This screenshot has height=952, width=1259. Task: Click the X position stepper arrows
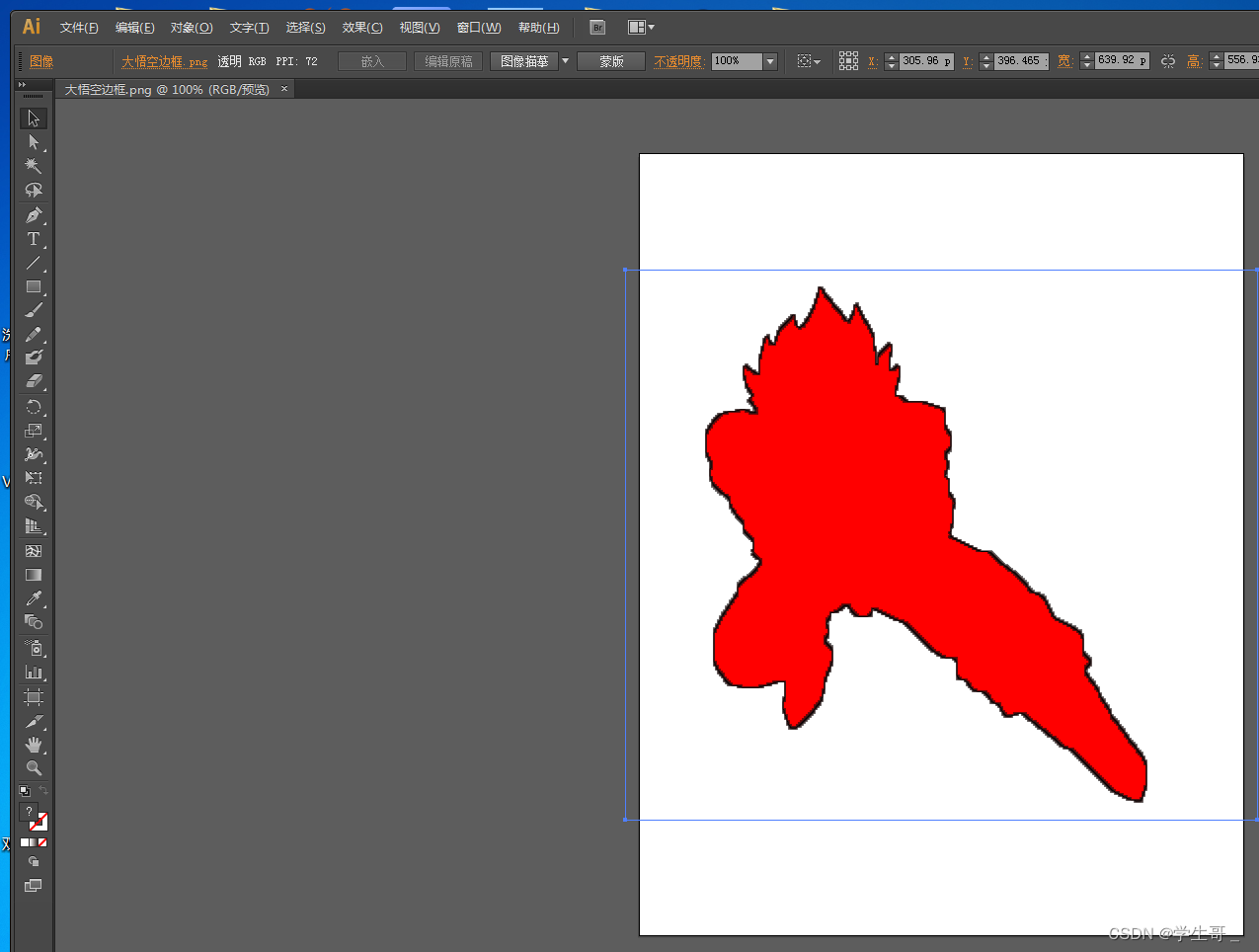[892, 61]
